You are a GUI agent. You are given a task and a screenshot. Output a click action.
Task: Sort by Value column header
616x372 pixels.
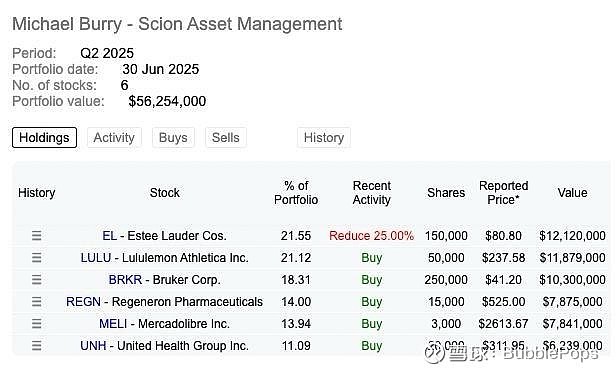coord(572,192)
